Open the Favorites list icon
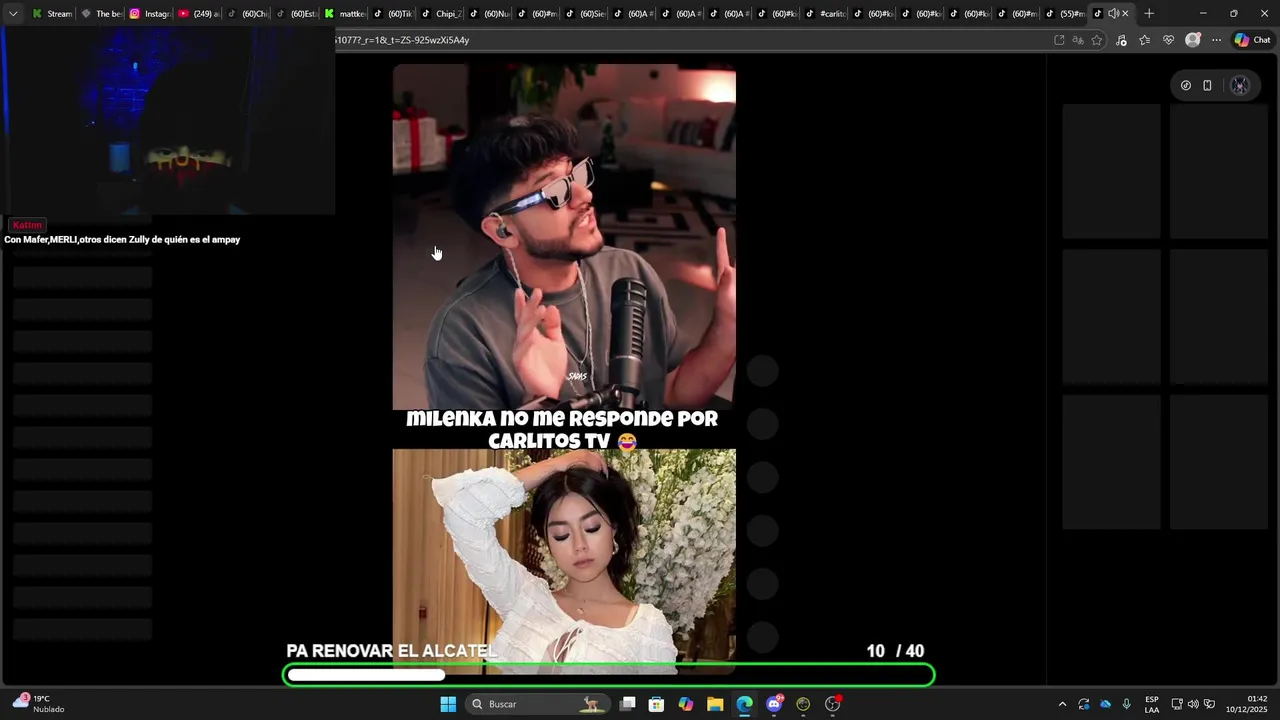This screenshot has width=1280, height=720. click(x=1145, y=40)
